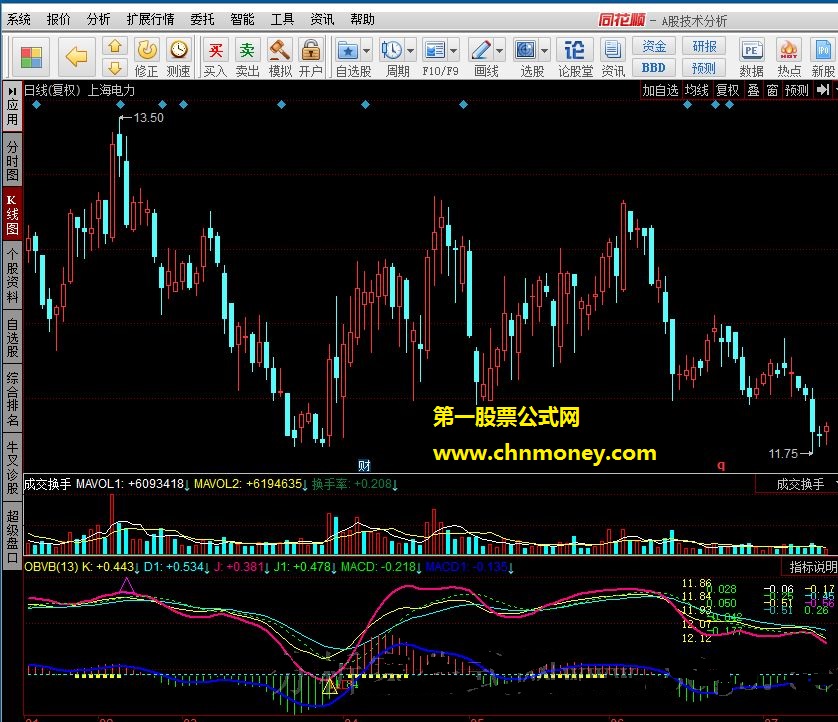Toggle the 叠 overlay option

[753, 90]
